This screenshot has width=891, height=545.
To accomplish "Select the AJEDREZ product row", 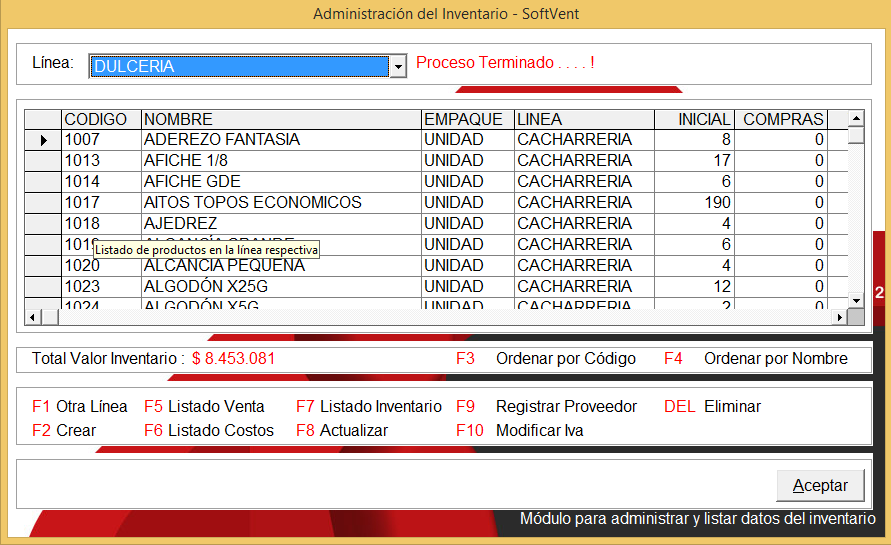I will 280,223.
